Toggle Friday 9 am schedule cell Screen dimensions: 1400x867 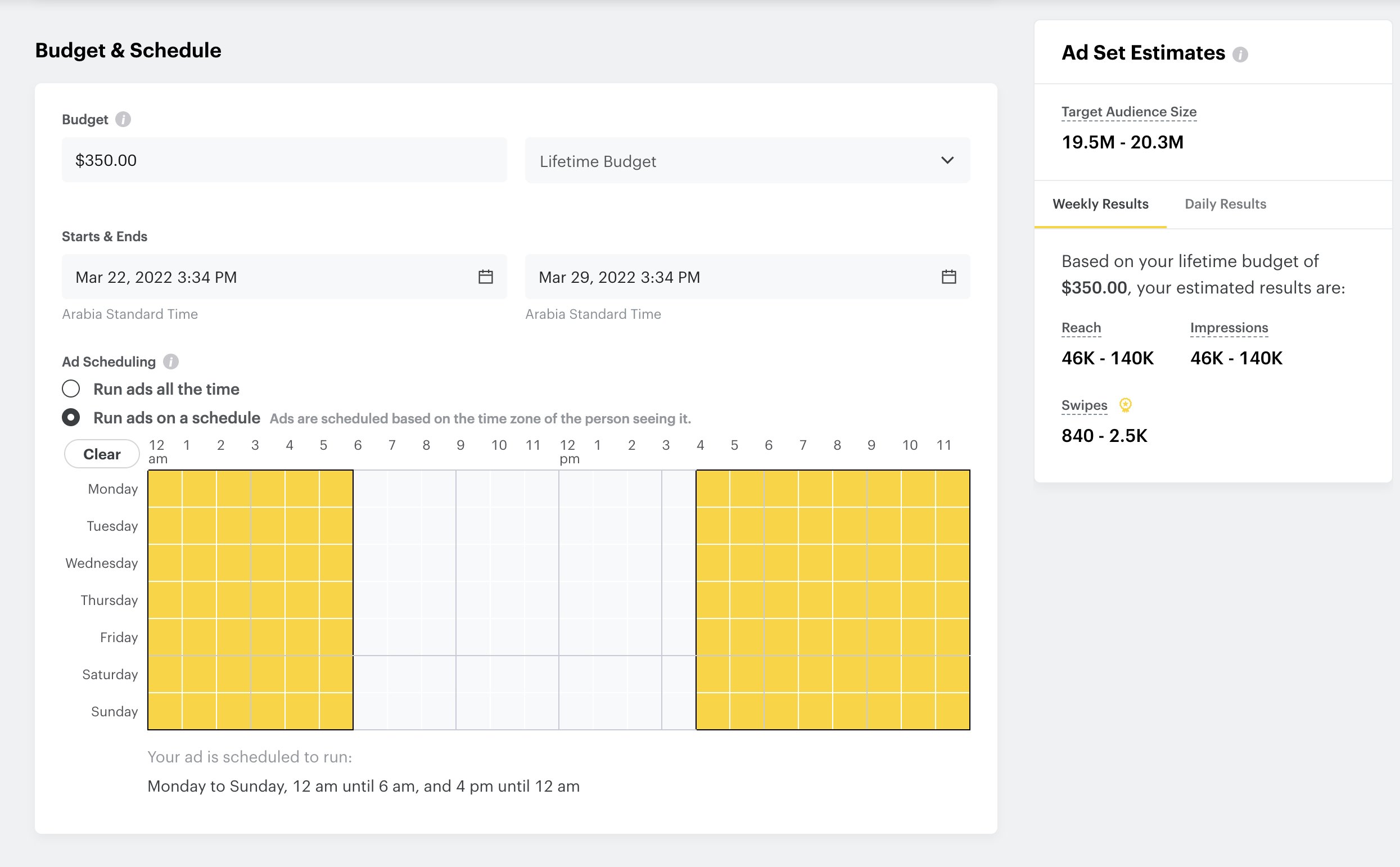click(473, 637)
